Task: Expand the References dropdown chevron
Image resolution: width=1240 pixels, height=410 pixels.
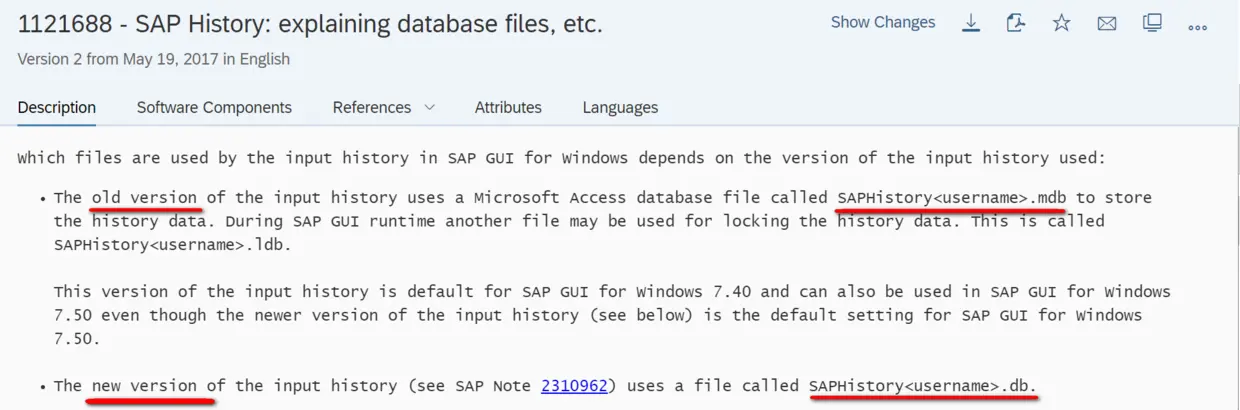Action: coord(430,107)
